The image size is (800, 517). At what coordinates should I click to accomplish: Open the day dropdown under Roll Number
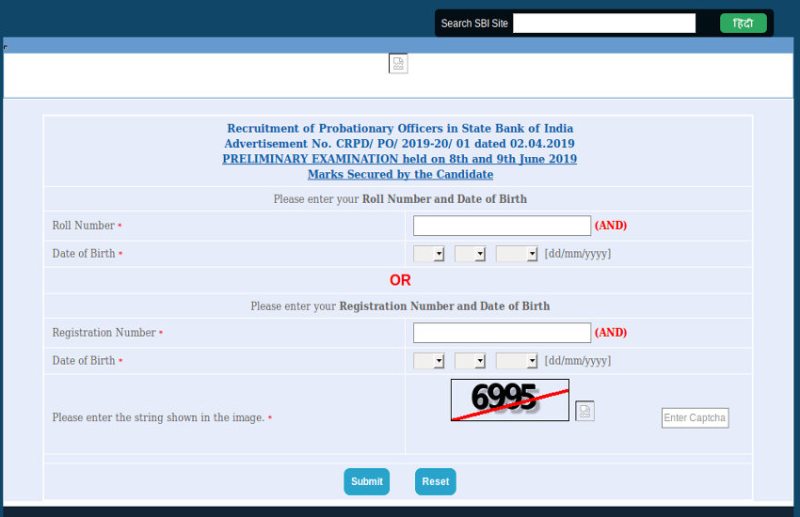coord(429,254)
